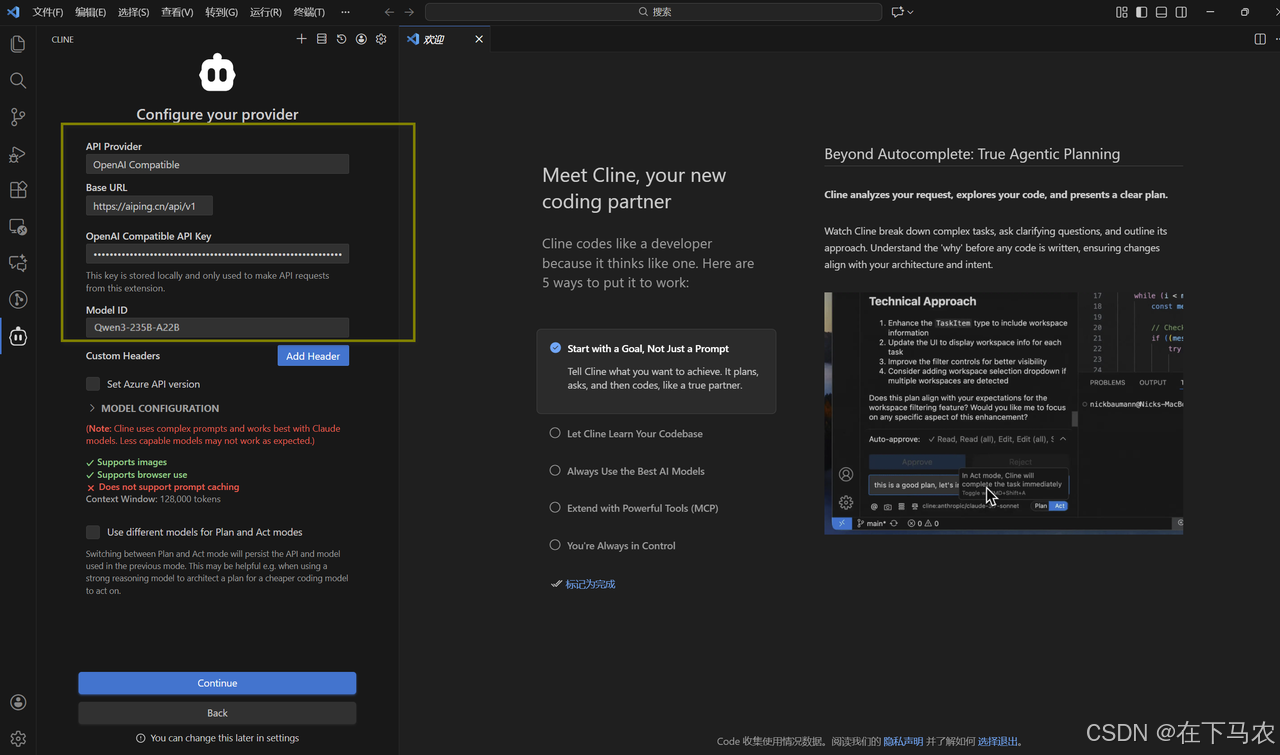Open the 选择(S) menu
The height and width of the screenshot is (755, 1280).
[x=134, y=12]
